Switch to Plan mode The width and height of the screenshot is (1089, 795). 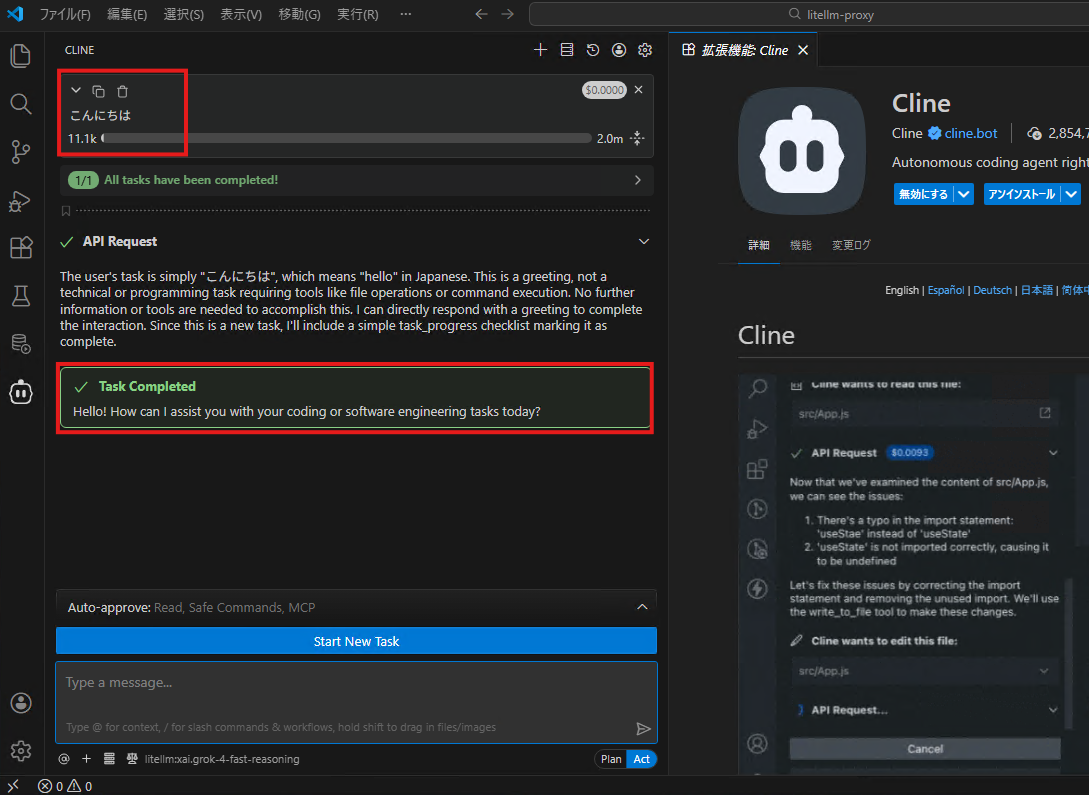(x=611, y=759)
